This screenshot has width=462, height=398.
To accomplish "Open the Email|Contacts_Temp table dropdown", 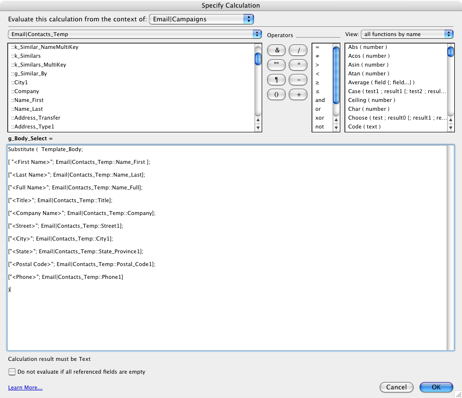I will tap(135, 34).
